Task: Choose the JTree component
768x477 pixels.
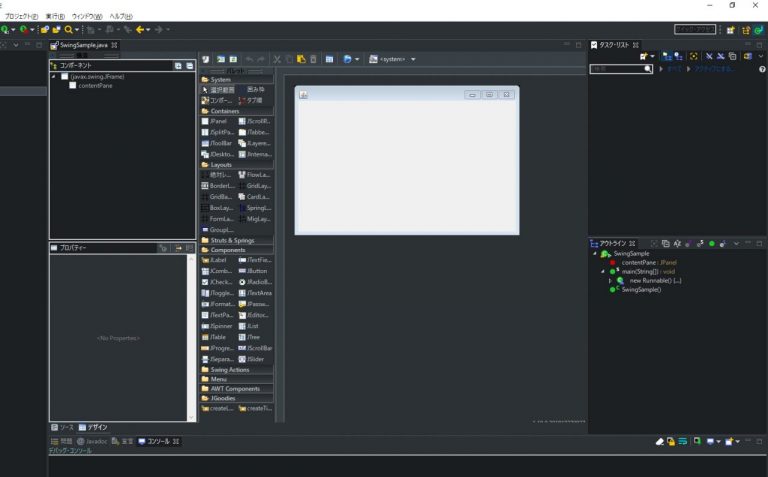Action: [x=249, y=337]
